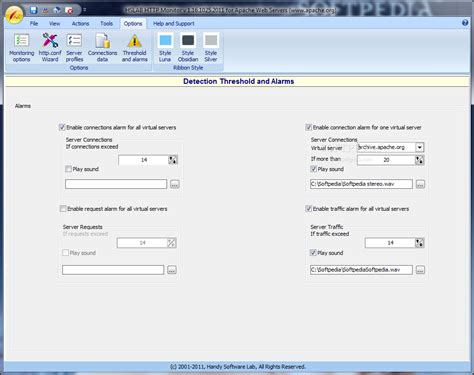Open Monitoring options
Screen dimensions: 474x375
(21, 48)
